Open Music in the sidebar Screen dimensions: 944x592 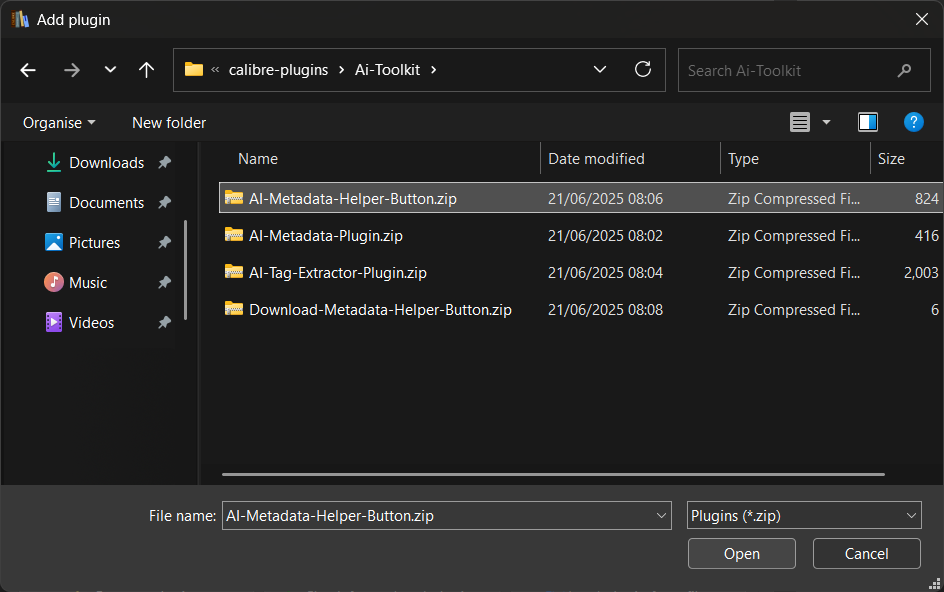point(88,282)
